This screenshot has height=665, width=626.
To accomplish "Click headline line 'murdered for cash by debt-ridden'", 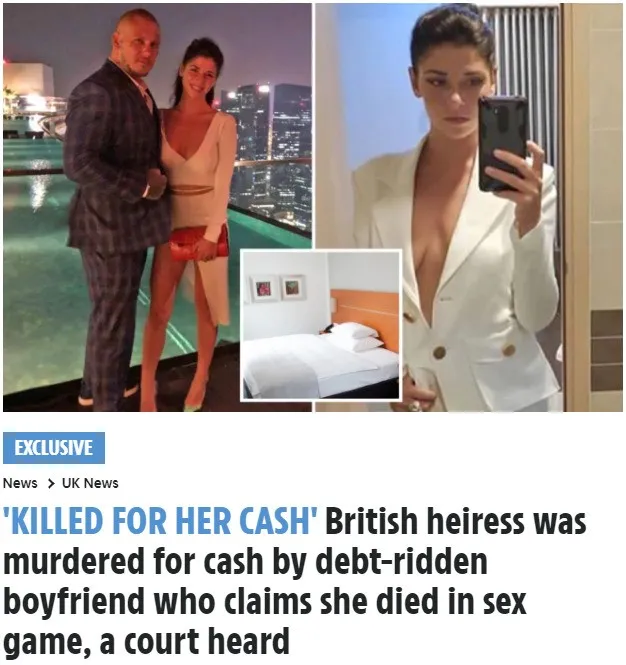I will coord(245,561).
